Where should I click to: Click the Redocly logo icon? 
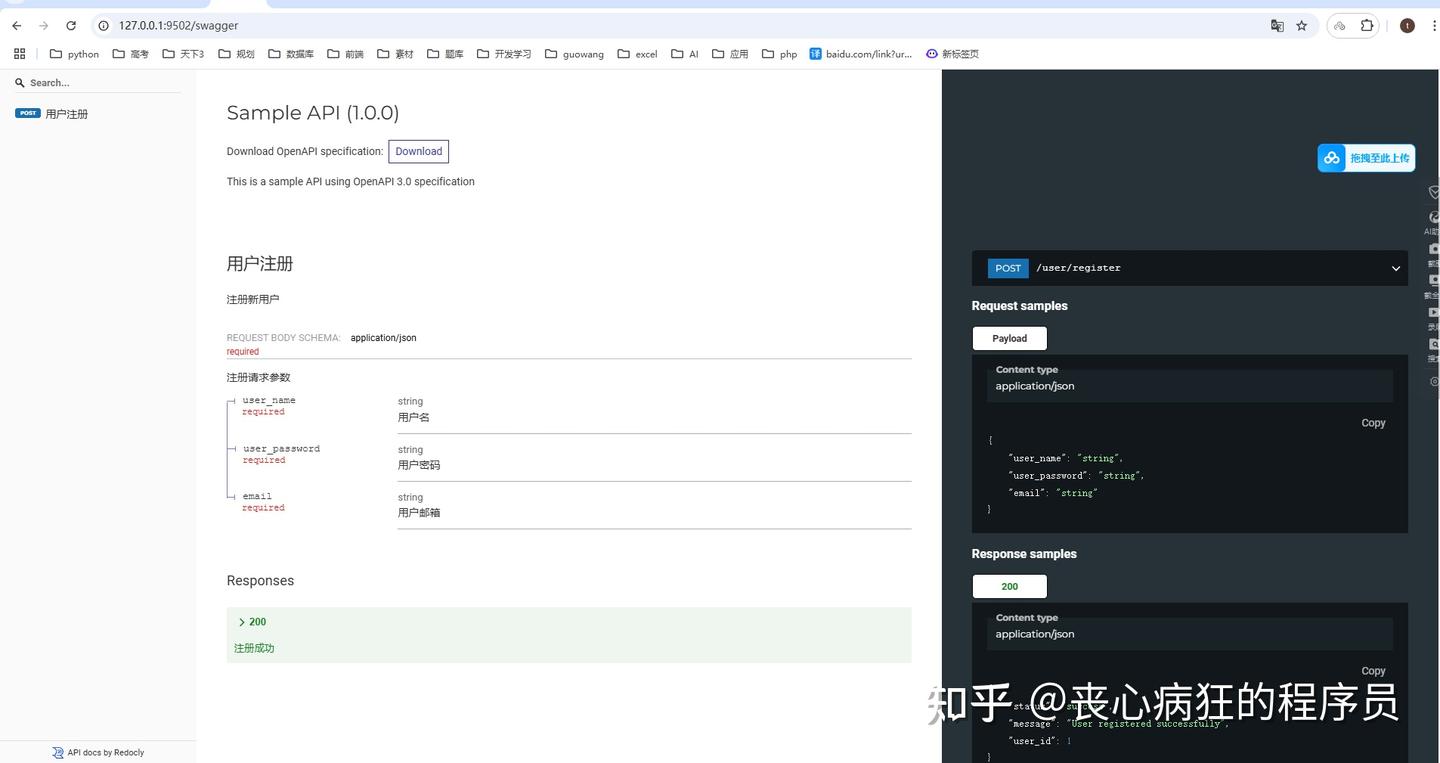58,752
